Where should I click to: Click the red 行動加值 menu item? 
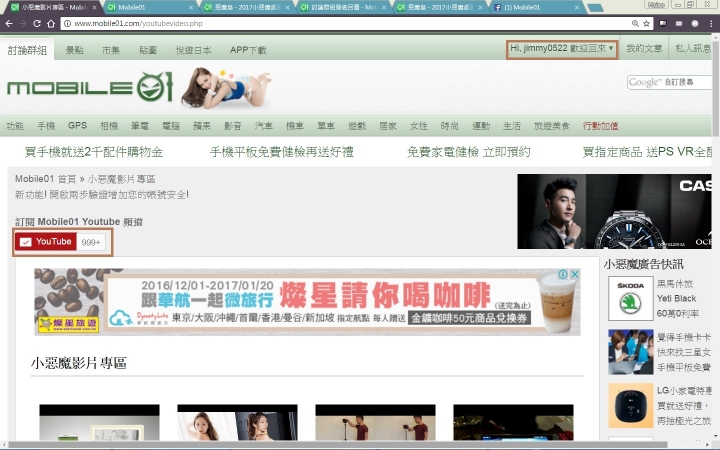point(601,126)
